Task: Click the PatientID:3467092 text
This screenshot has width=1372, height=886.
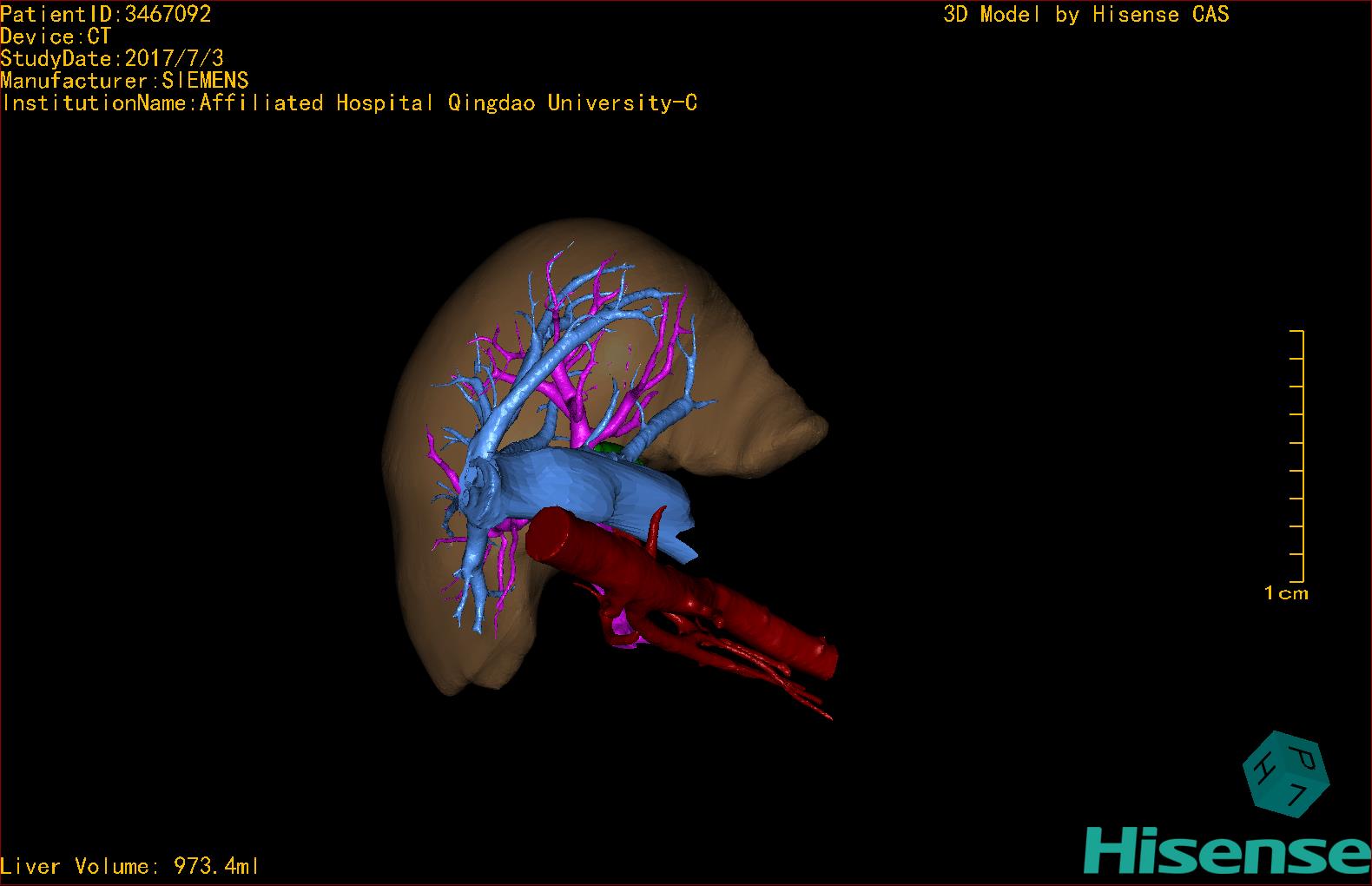Action: (x=106, y=14)
